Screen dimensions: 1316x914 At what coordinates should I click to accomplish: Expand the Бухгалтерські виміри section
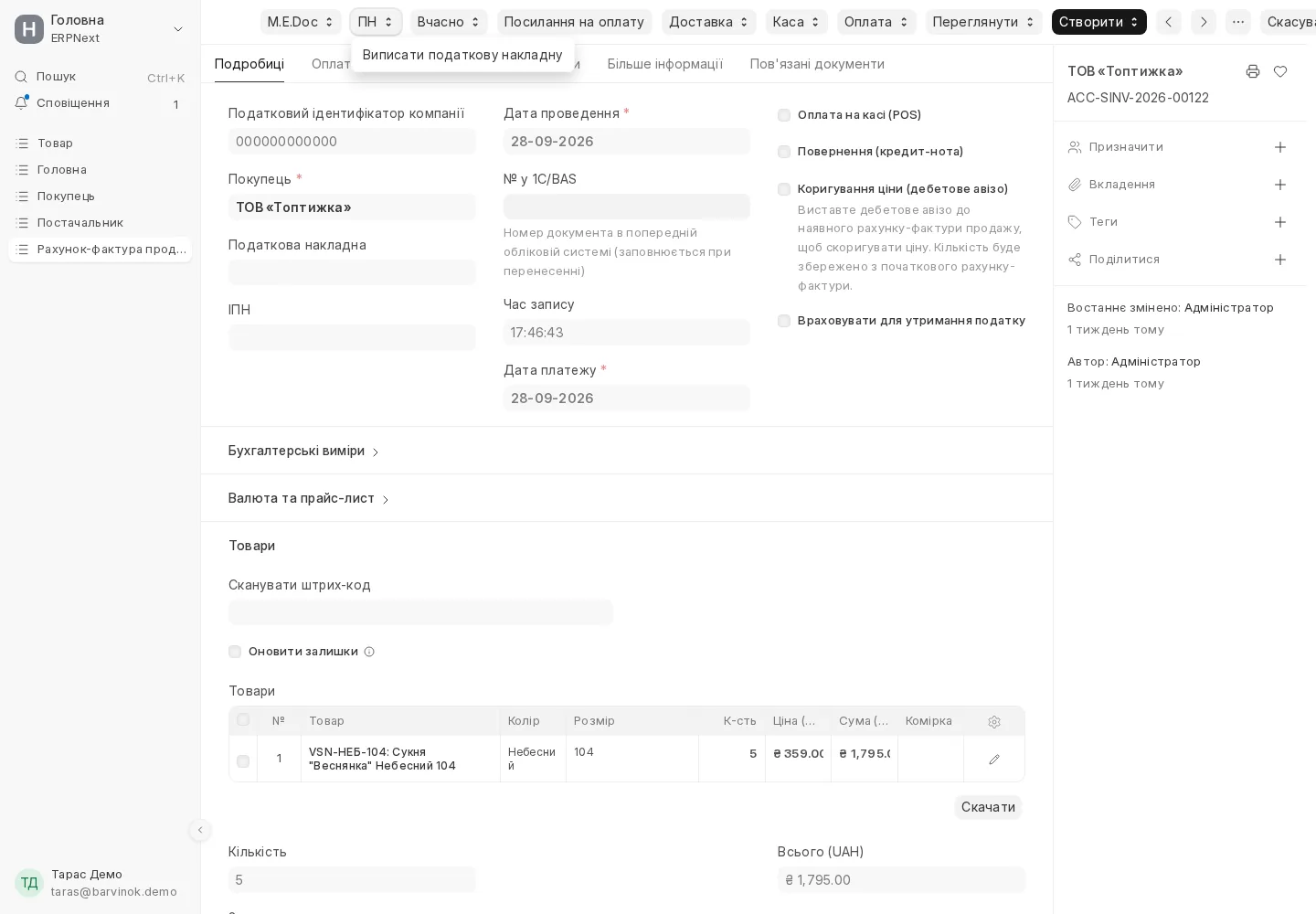coord(303,451)
